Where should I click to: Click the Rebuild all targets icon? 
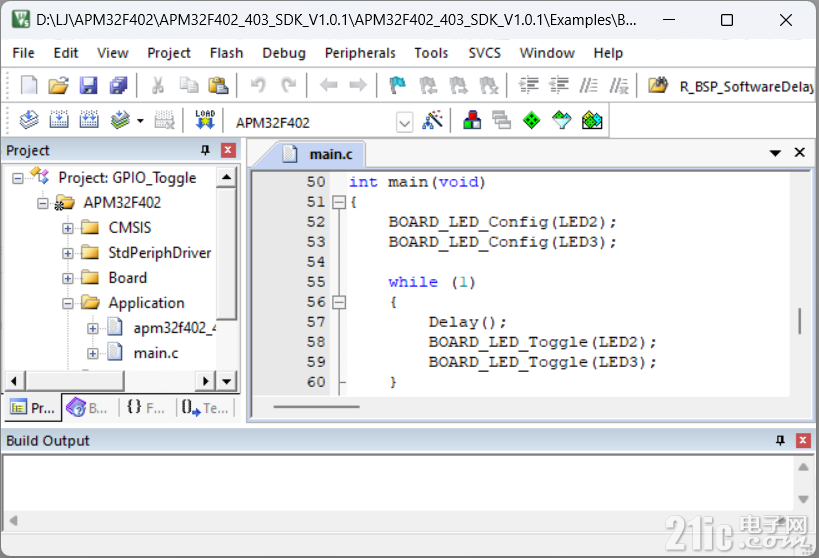pyautogui.click(x=89, y=120)
